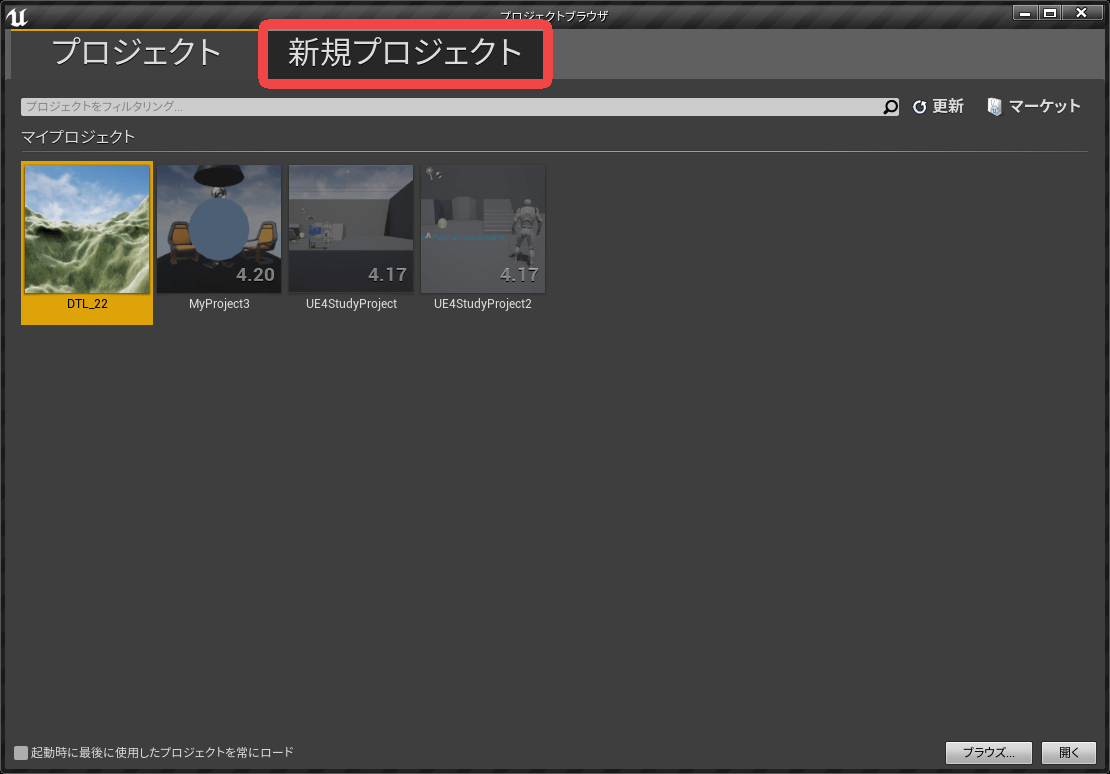Select the MyProject3 project thumbnail
This screenshot has height=774, width=1110.
pyautogui.click(x=219, y=229)
